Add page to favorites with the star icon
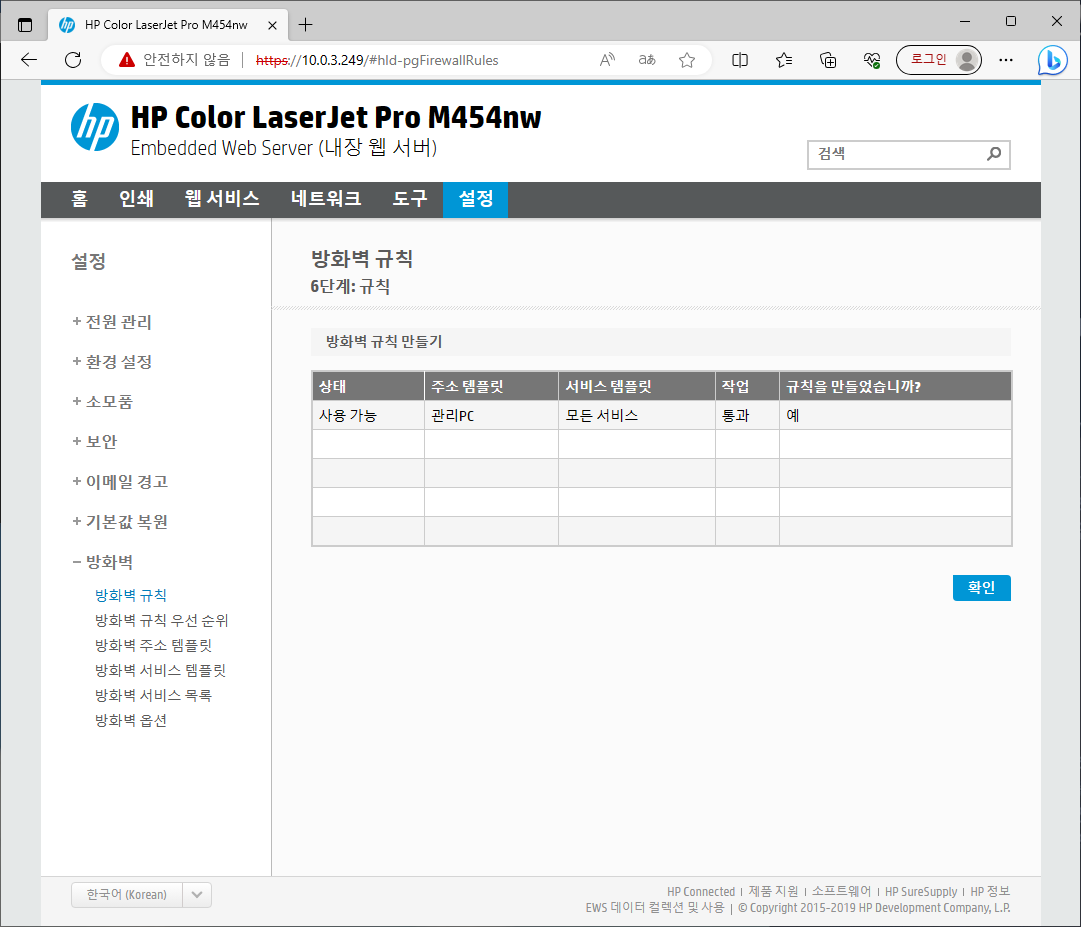Image resolution: width=1081 pixels, height=927 pixels. tap(687, 60)
